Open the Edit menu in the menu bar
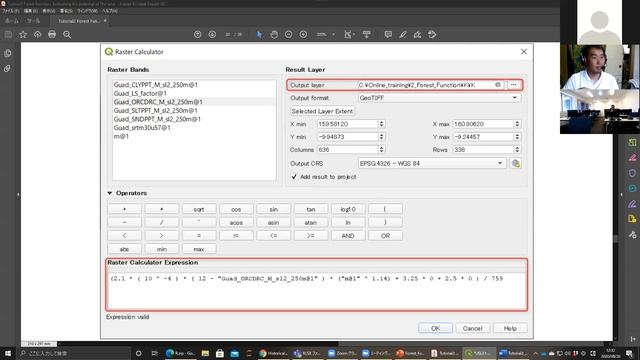This screenshot has height=360, width=640. (31, 11)
